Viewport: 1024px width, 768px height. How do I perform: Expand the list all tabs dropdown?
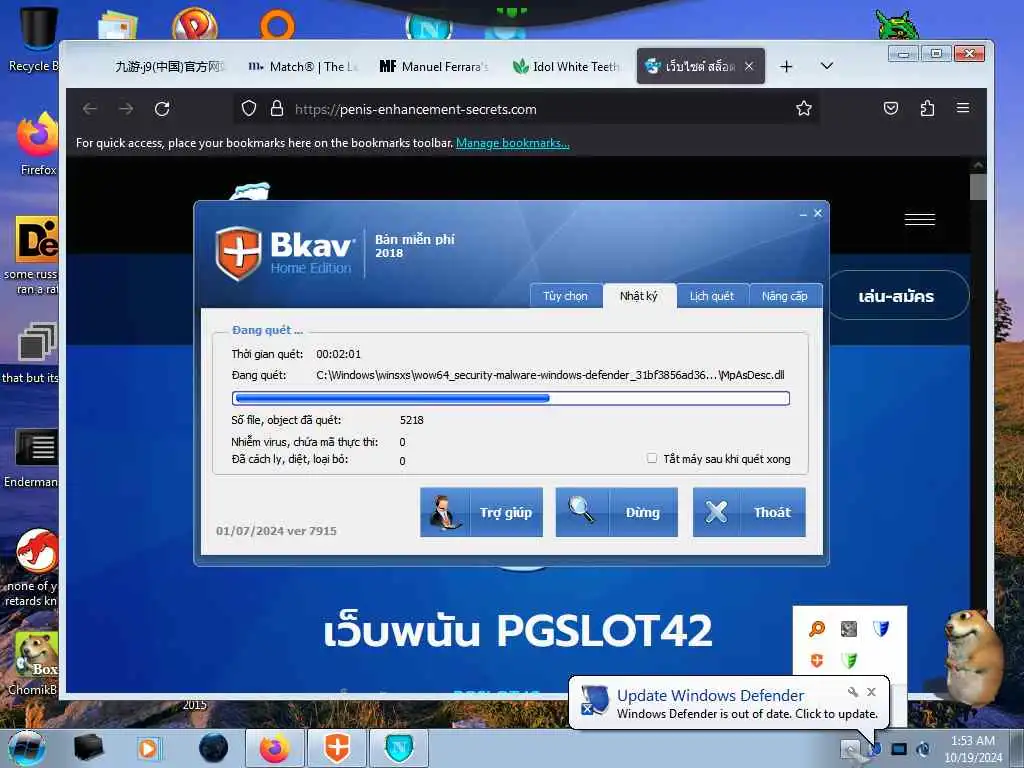[827, 66]
